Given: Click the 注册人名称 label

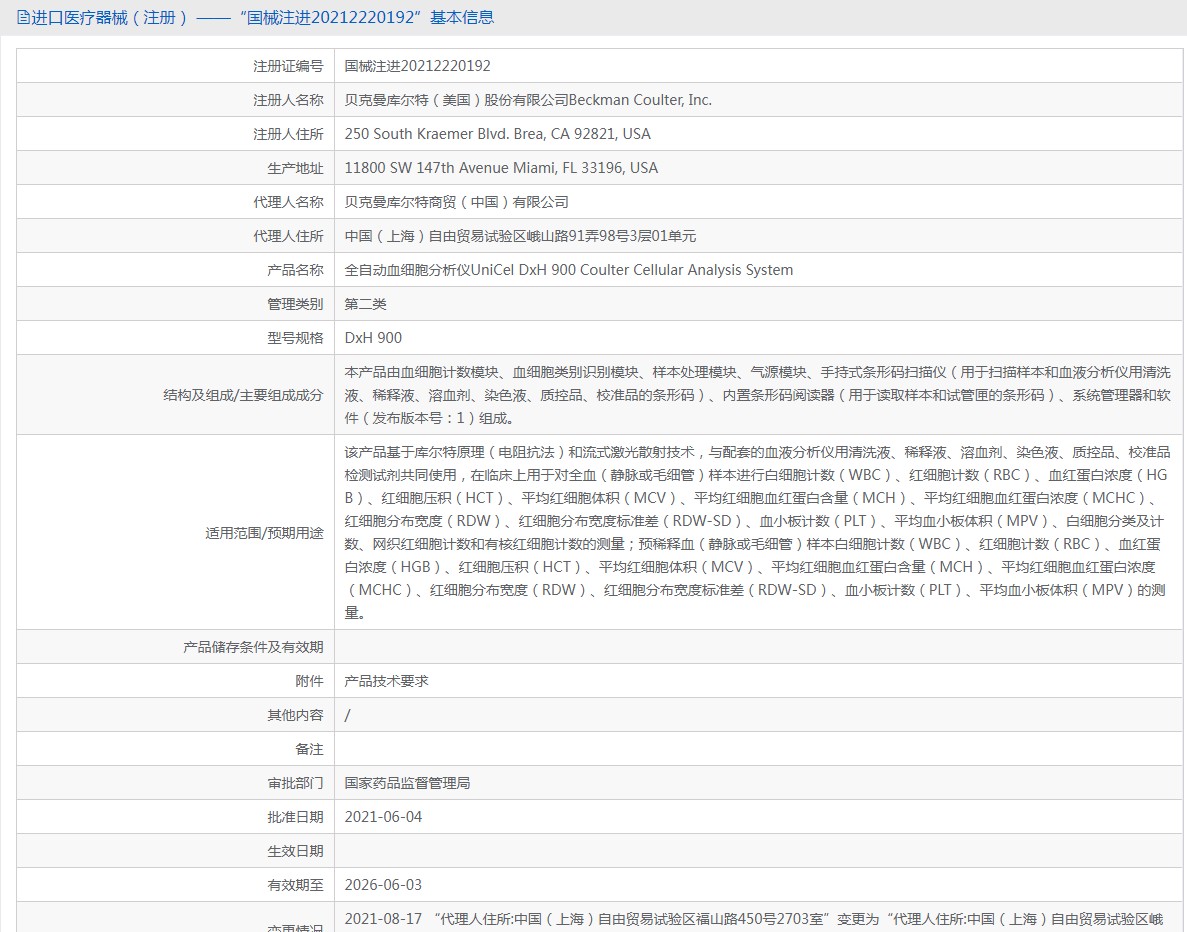Looking at the screenshot, I should pyautogui.click(x=288, y=100).
